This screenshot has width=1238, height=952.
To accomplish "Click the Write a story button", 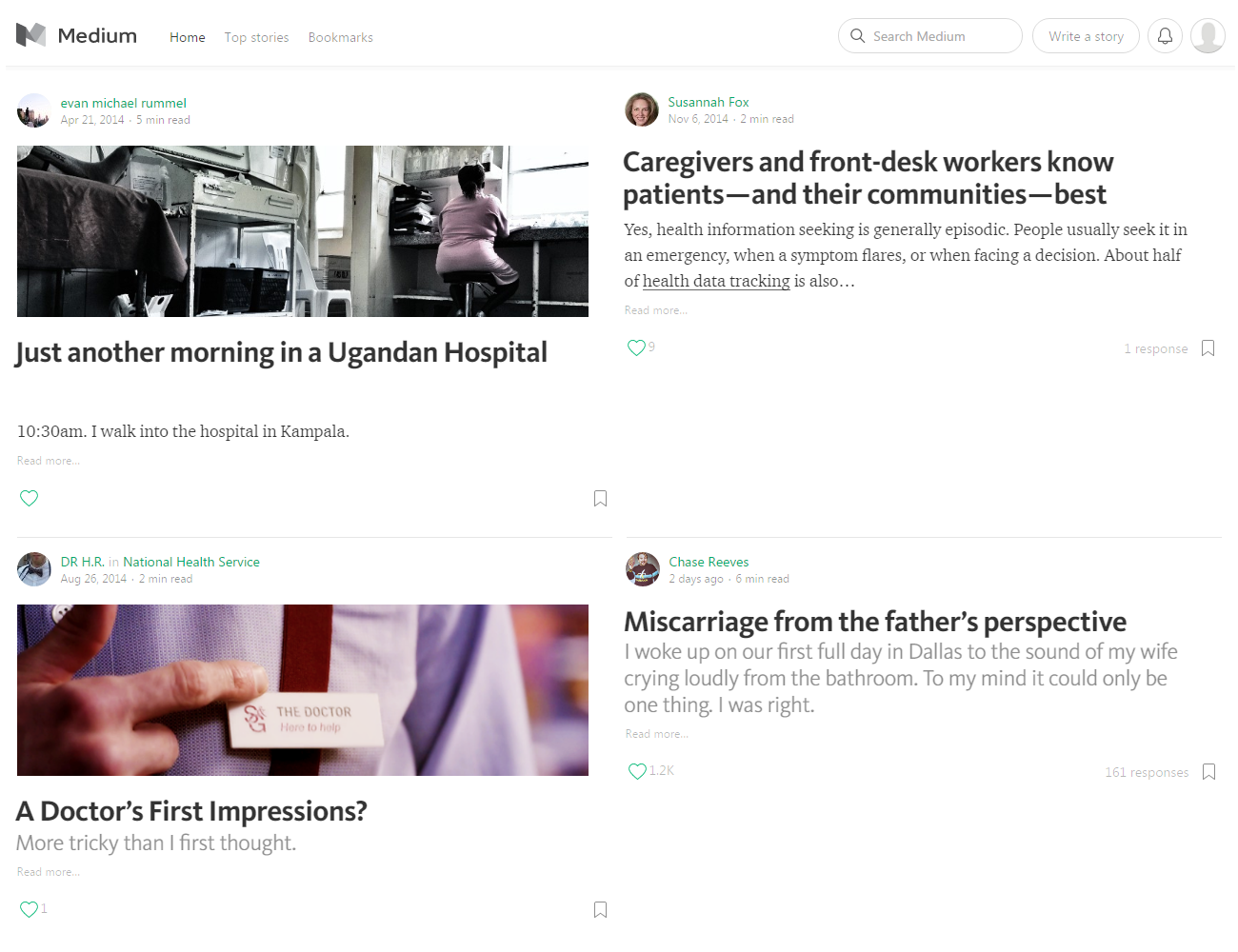I will [x=1086, y=36].
